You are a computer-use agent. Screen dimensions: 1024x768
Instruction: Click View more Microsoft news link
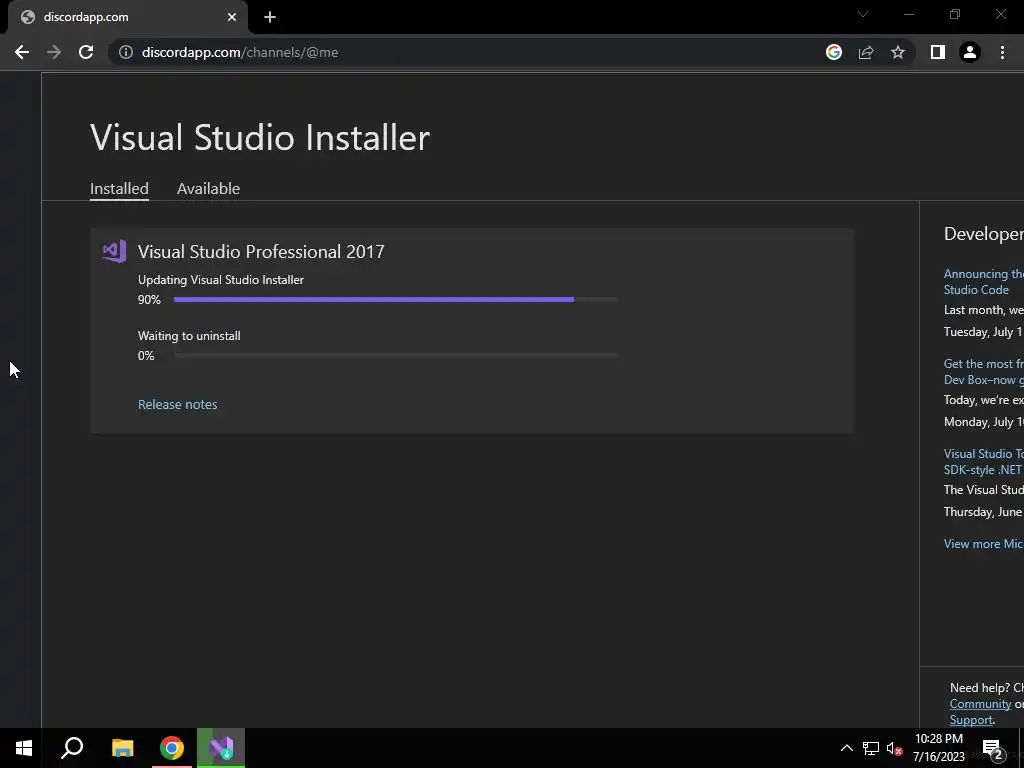(984, 543)
